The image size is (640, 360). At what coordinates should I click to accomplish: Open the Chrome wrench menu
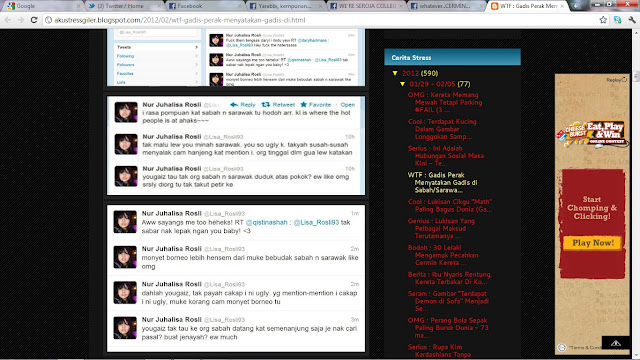pos(632,20)
